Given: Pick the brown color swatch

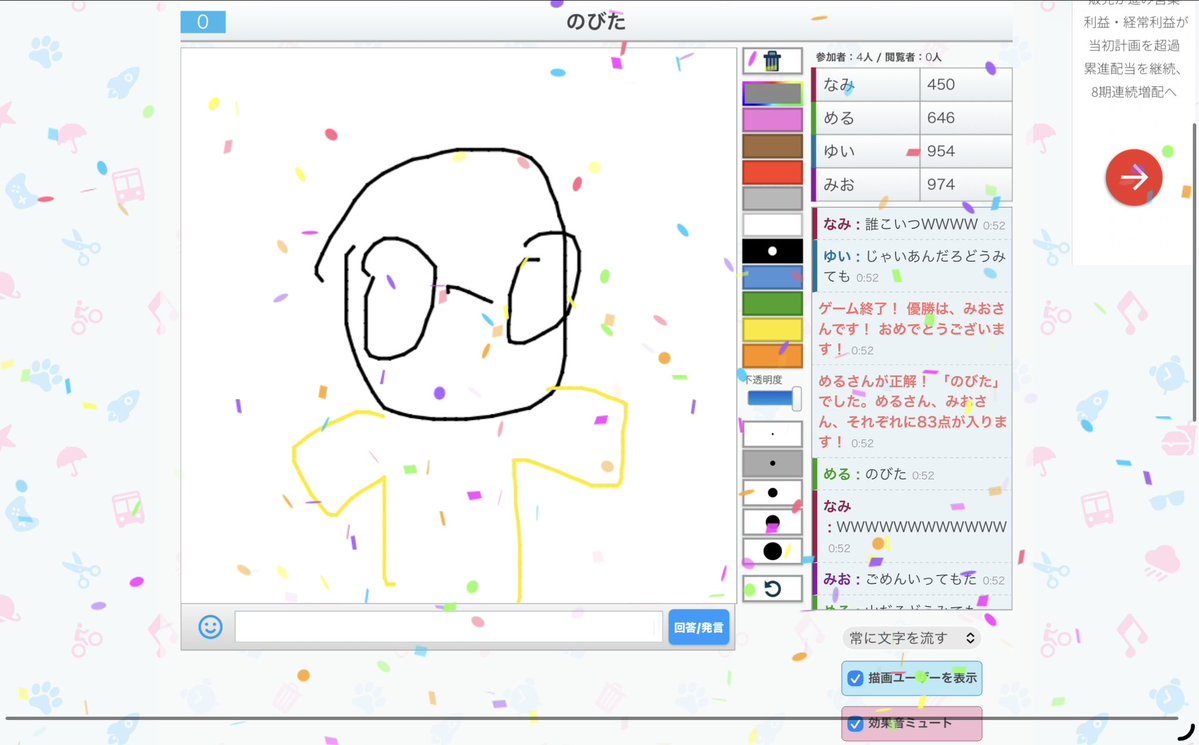Looking at the screenshot, I should (772, 146).
